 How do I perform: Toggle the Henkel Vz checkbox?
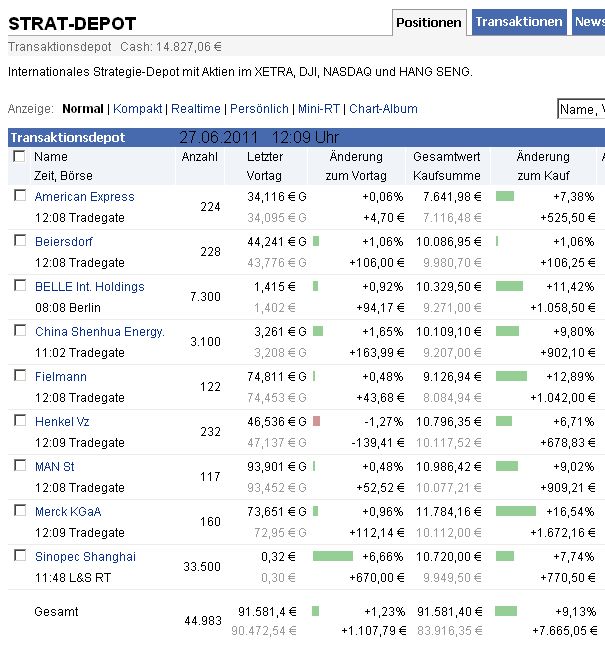(x=20, y=421)
